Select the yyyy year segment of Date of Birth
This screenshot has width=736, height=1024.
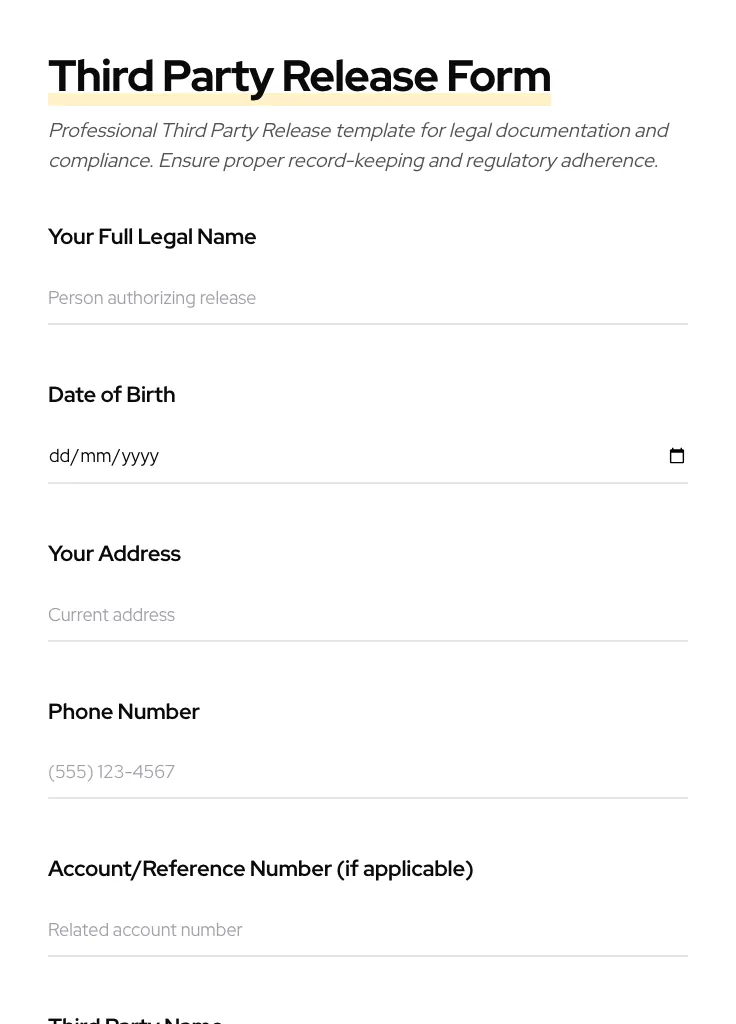pyautogui.click(x=140, y=456)
